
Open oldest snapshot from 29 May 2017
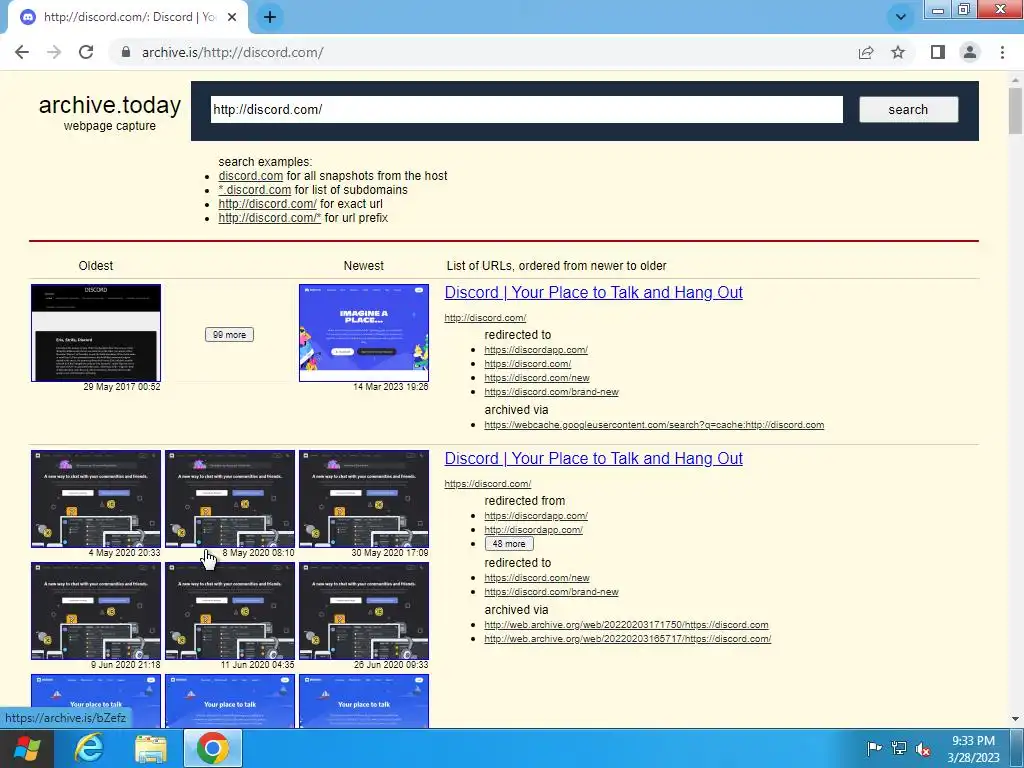tap(96, 332)
